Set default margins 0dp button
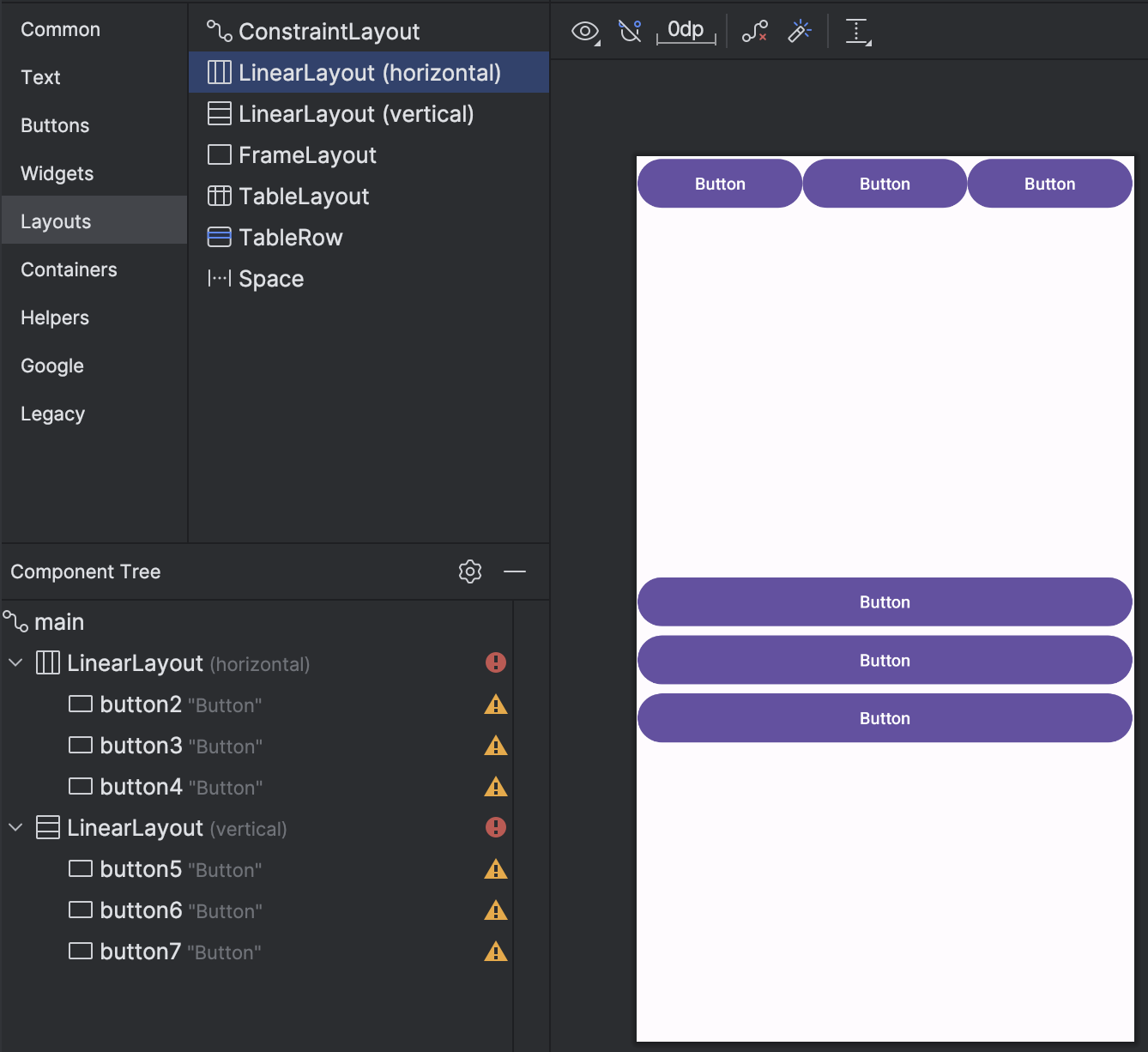The height and width of the screenshot is (1052, 1148). click(x=686, y=31)
